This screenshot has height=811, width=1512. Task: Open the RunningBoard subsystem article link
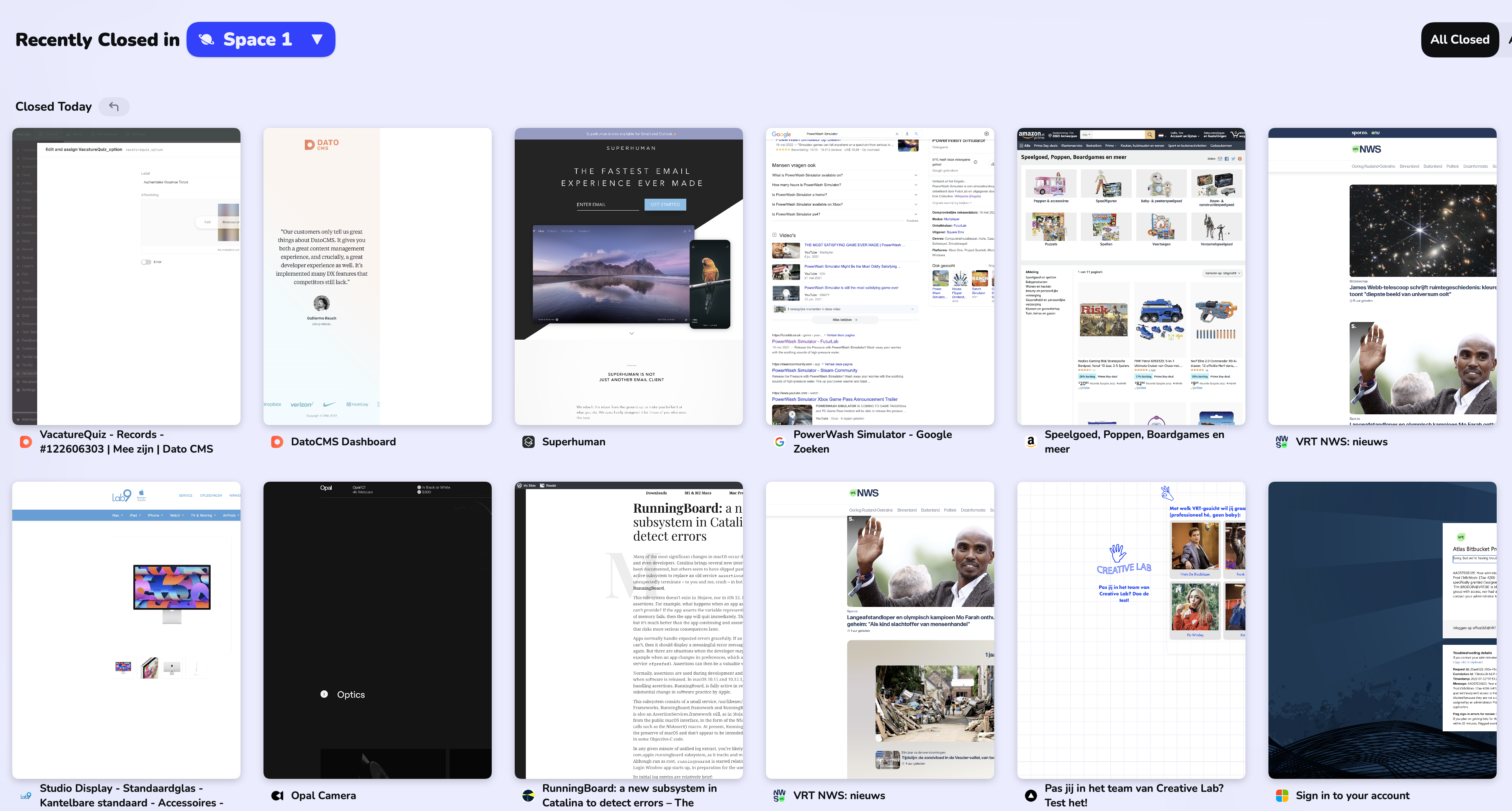pos(630,795)
